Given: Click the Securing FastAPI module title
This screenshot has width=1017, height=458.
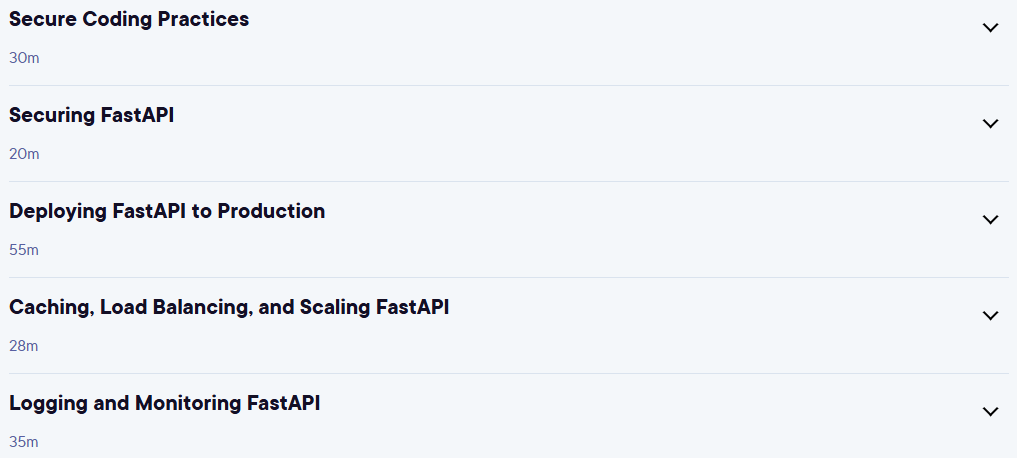Looking at the screenshot, I should (x=91, y=115).
